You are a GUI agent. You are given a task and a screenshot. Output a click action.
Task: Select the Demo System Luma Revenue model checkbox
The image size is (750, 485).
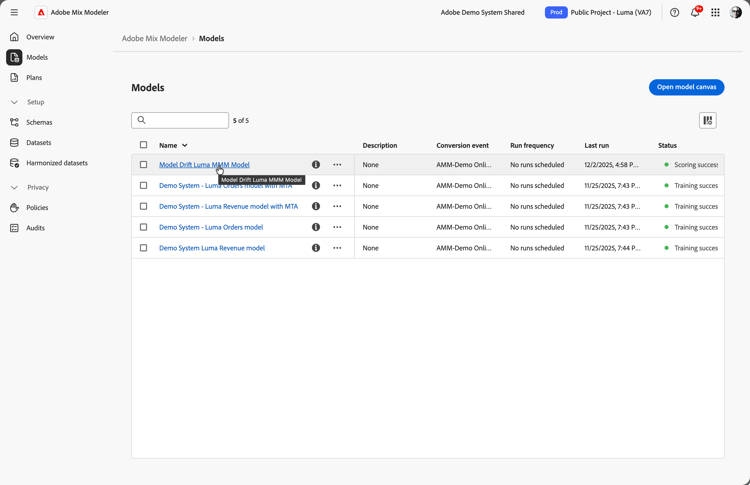[x=143, y=248]
